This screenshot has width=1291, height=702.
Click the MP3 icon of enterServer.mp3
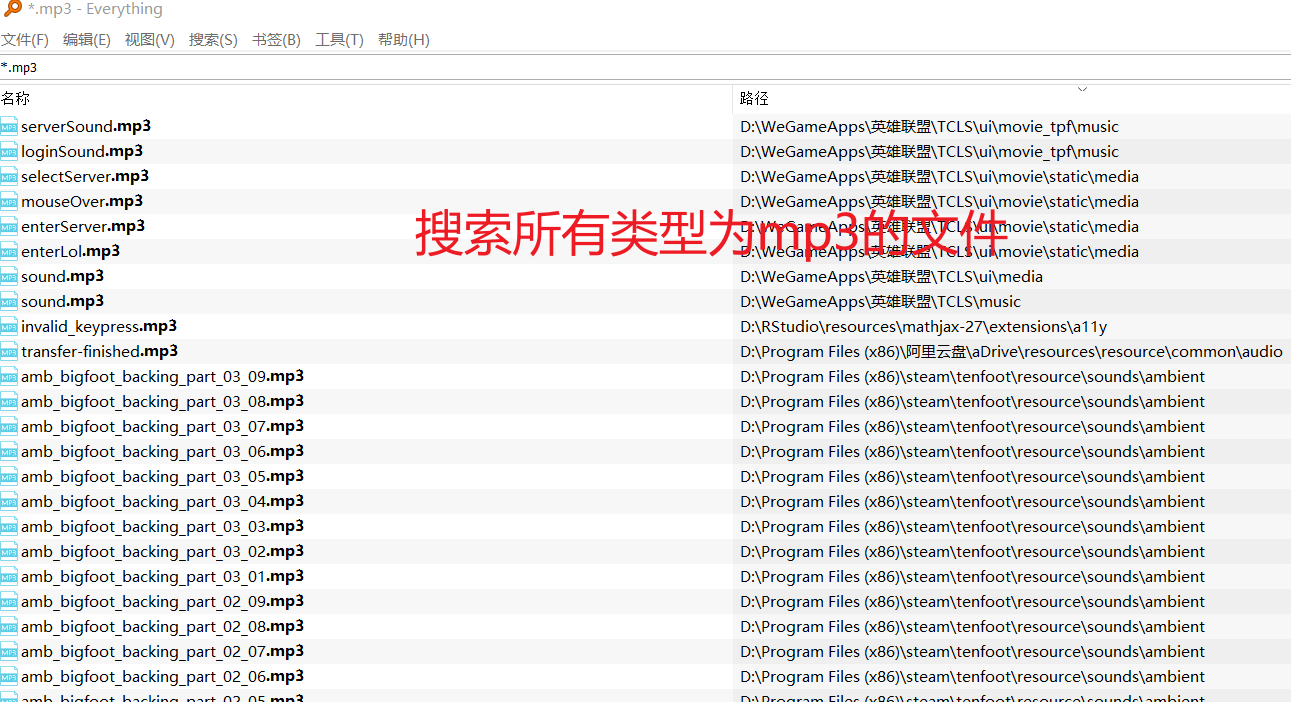(9, 226)
